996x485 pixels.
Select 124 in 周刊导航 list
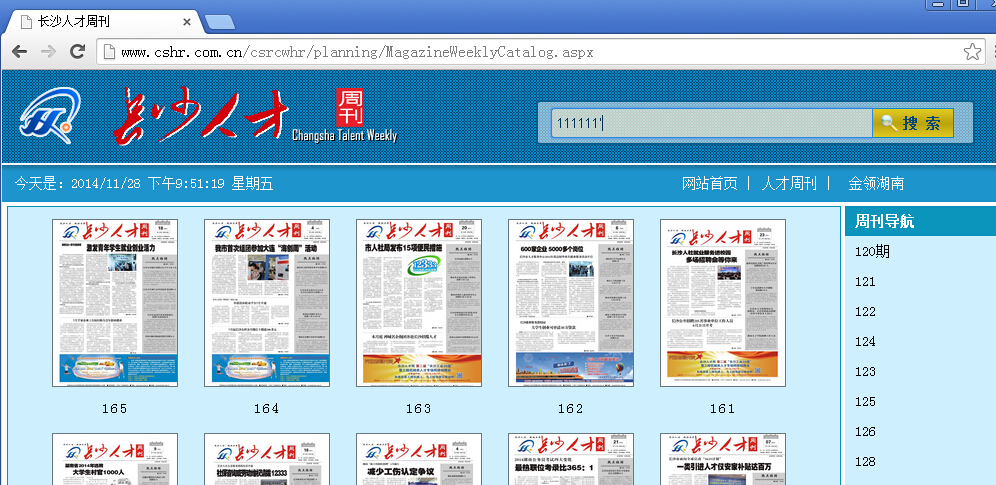coord(865,342)
